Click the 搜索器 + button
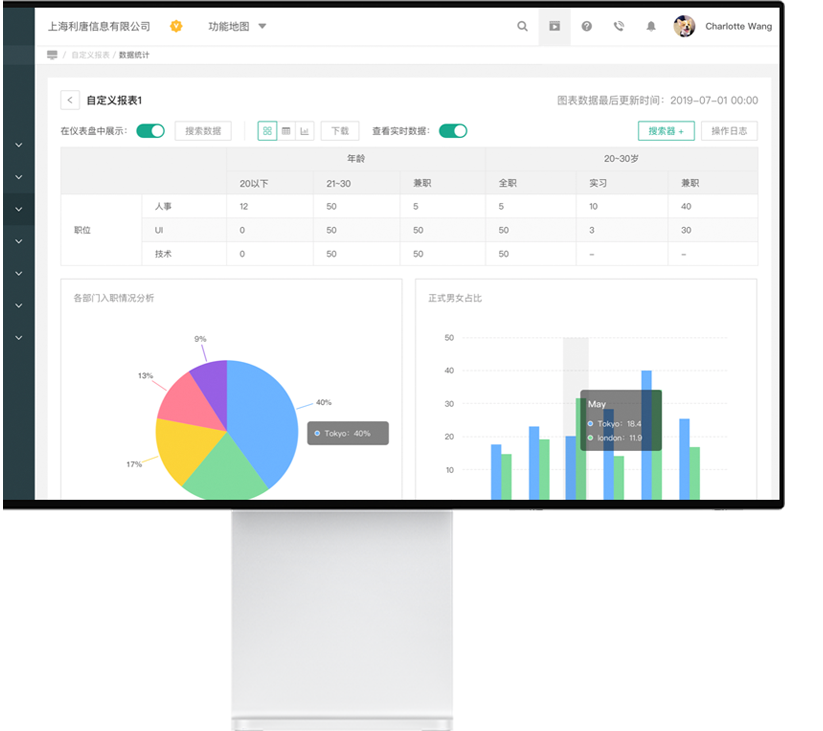 pos(666,131)
